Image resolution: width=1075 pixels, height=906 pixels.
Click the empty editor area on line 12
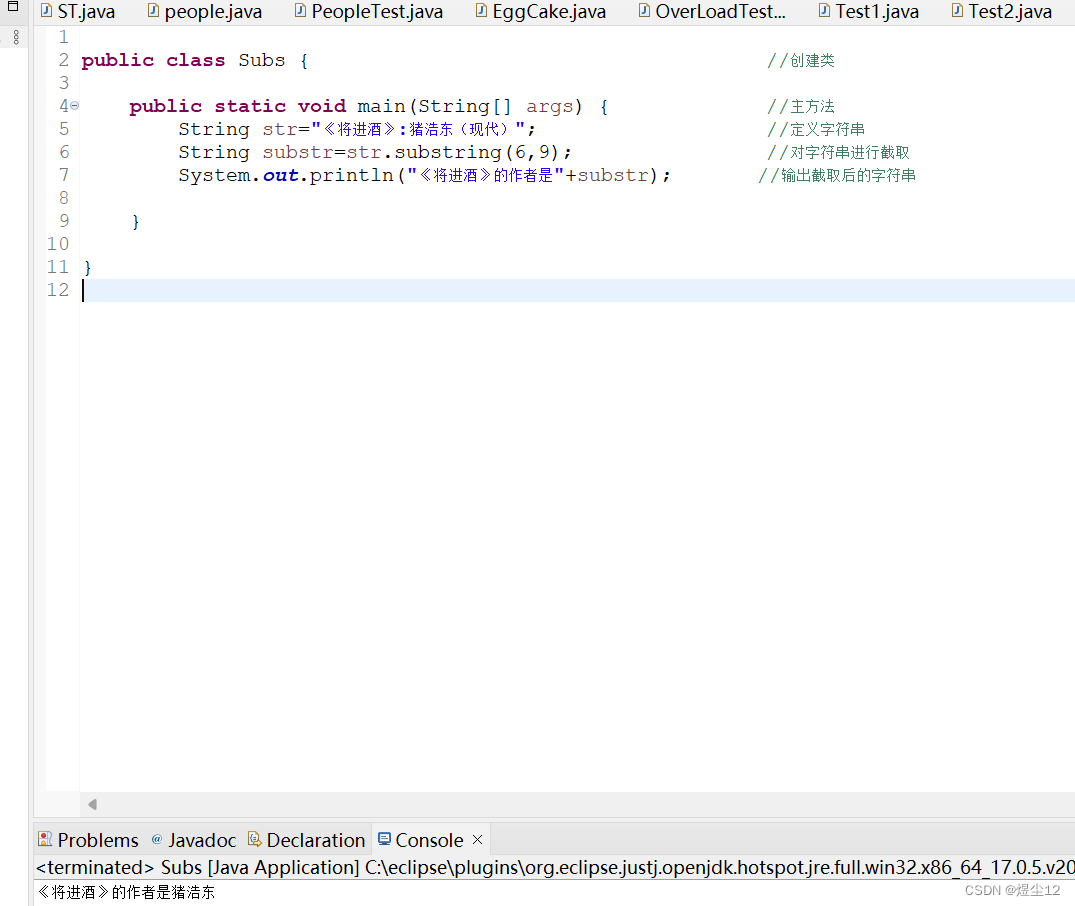400,289
